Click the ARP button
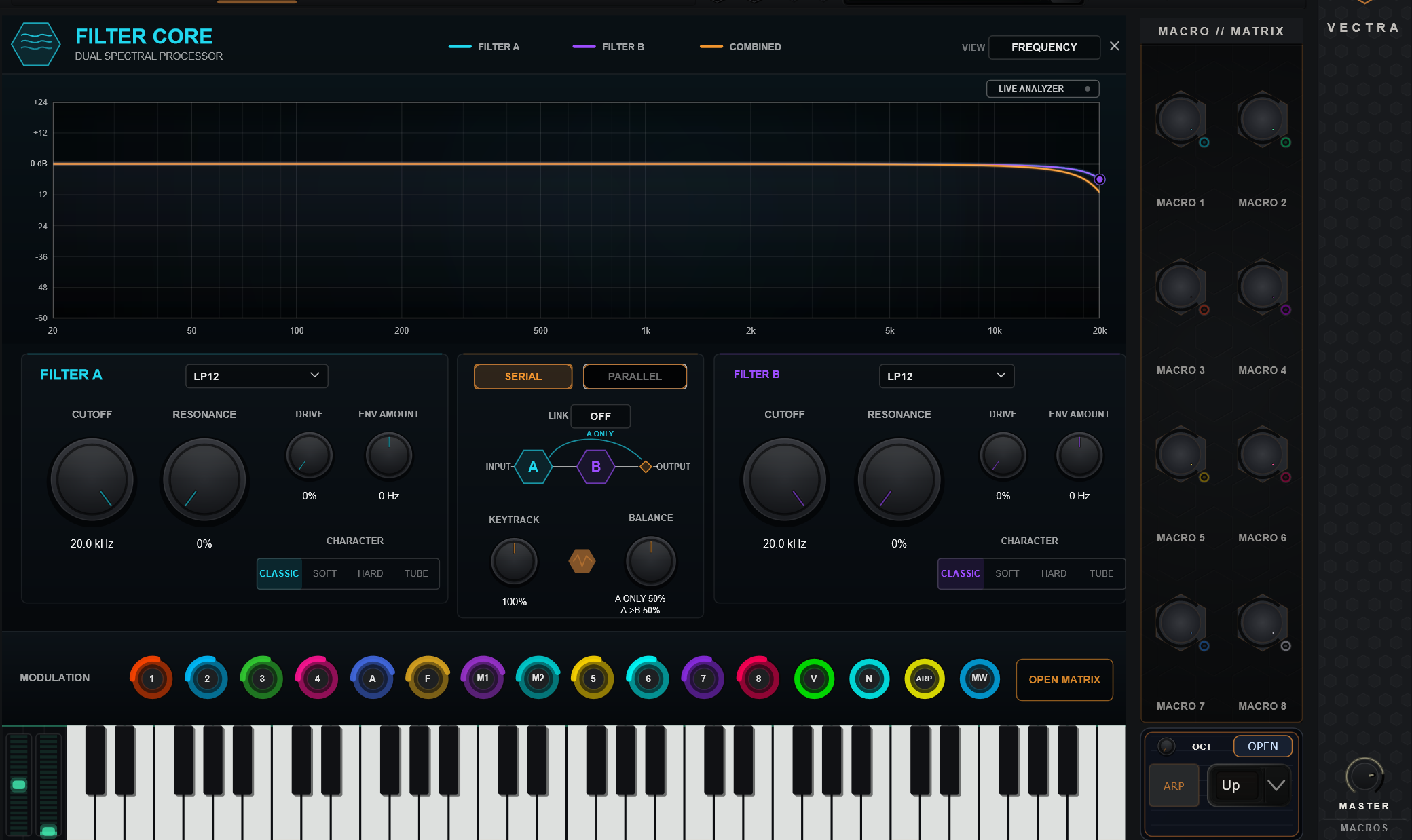The height and width of the screenshot is (840, 1412). coord(1174,786)
